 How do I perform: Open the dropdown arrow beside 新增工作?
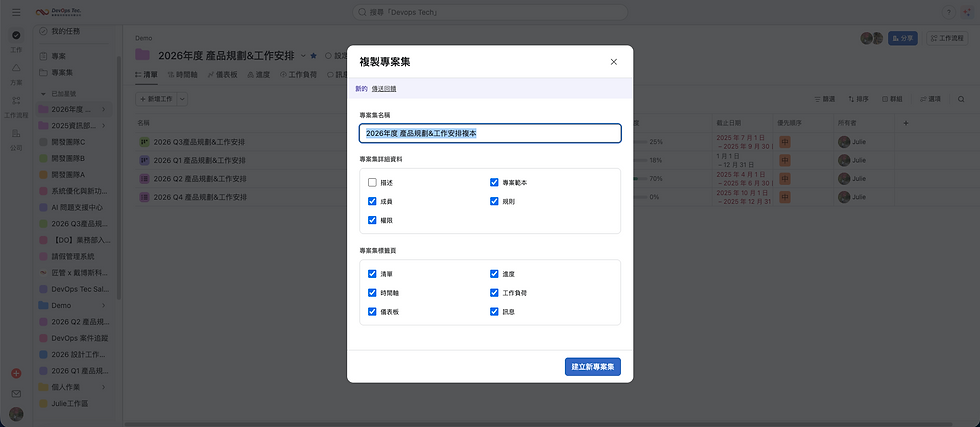click(x=182, y=99)
